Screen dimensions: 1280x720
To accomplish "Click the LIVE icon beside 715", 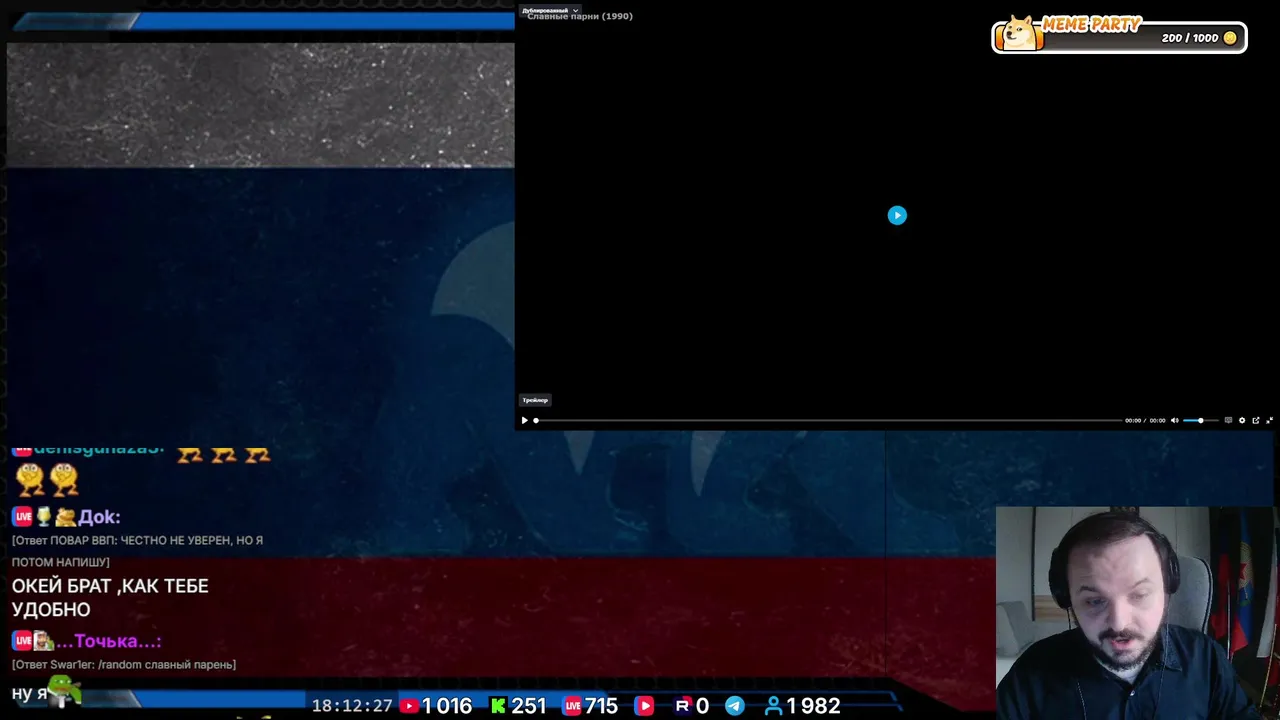I will click(572, 706).
